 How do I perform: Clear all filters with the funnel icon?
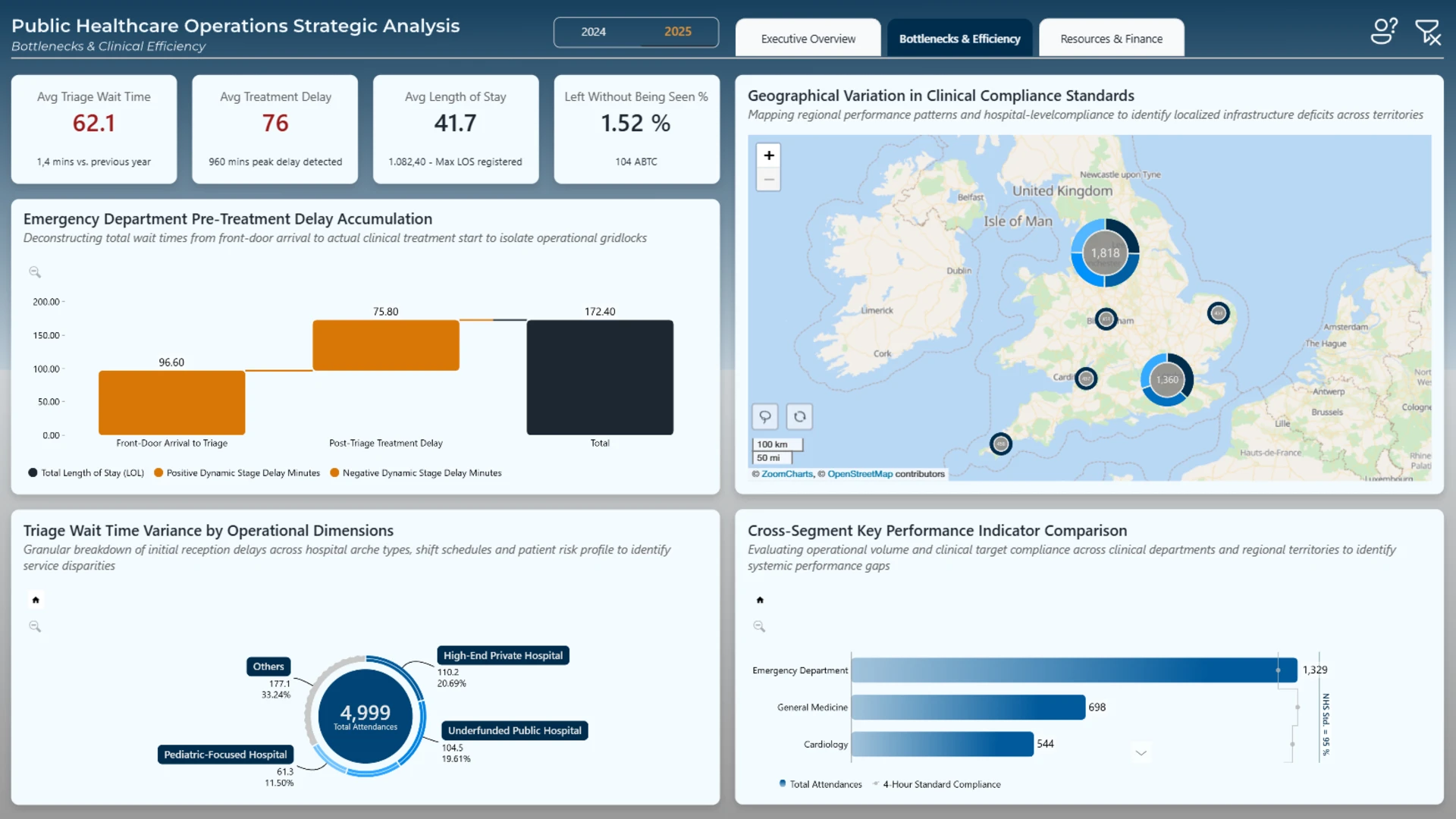click(x=1428, y=32)
